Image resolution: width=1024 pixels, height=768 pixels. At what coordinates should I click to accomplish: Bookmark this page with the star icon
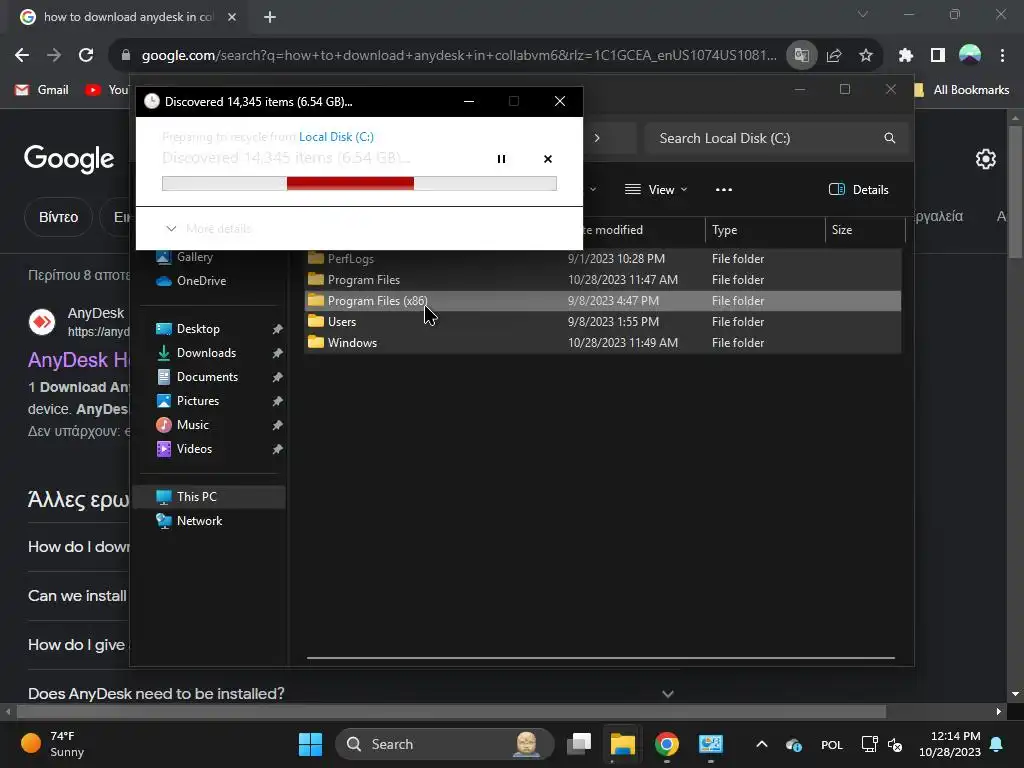(x=865, y=56)
